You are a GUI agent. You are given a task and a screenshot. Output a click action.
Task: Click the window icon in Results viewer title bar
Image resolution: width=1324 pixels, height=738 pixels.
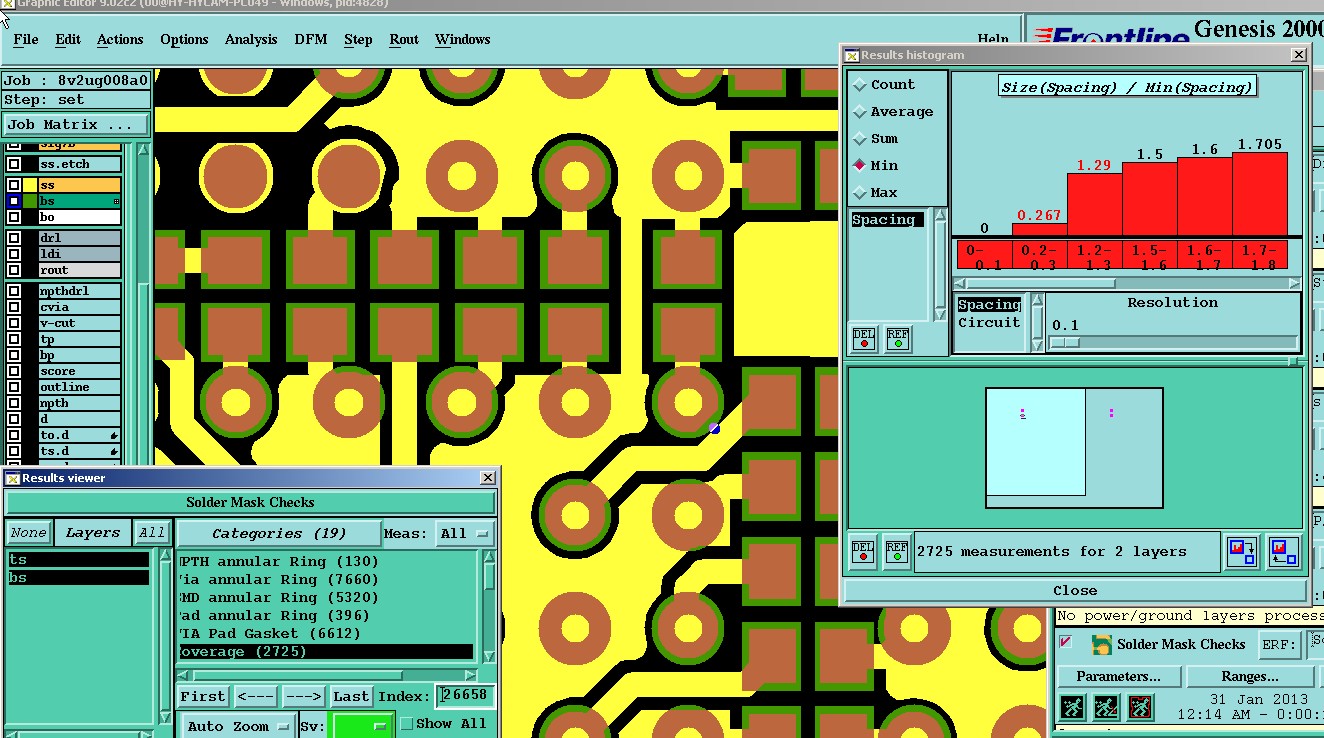[13, 478]
